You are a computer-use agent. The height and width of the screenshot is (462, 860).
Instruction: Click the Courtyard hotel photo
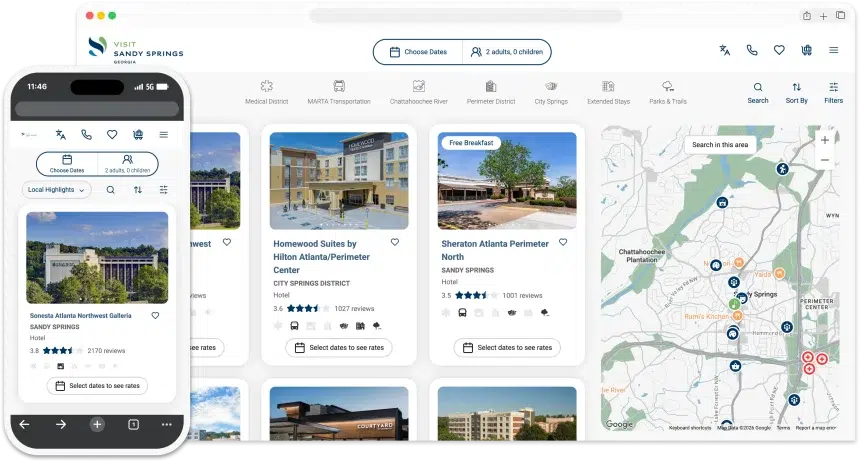(339, 414)
